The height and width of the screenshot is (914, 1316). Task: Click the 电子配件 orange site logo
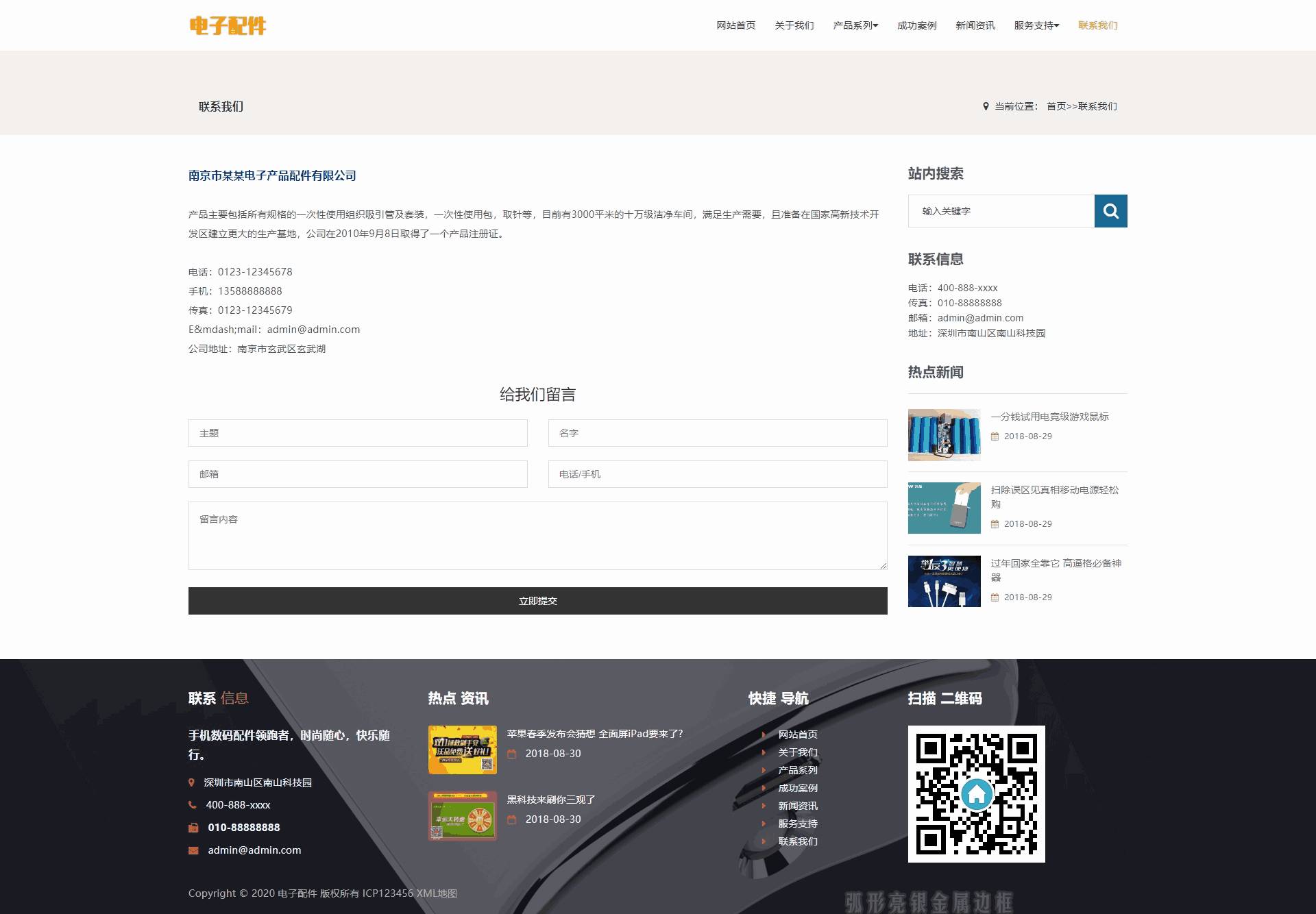(228, 25)
